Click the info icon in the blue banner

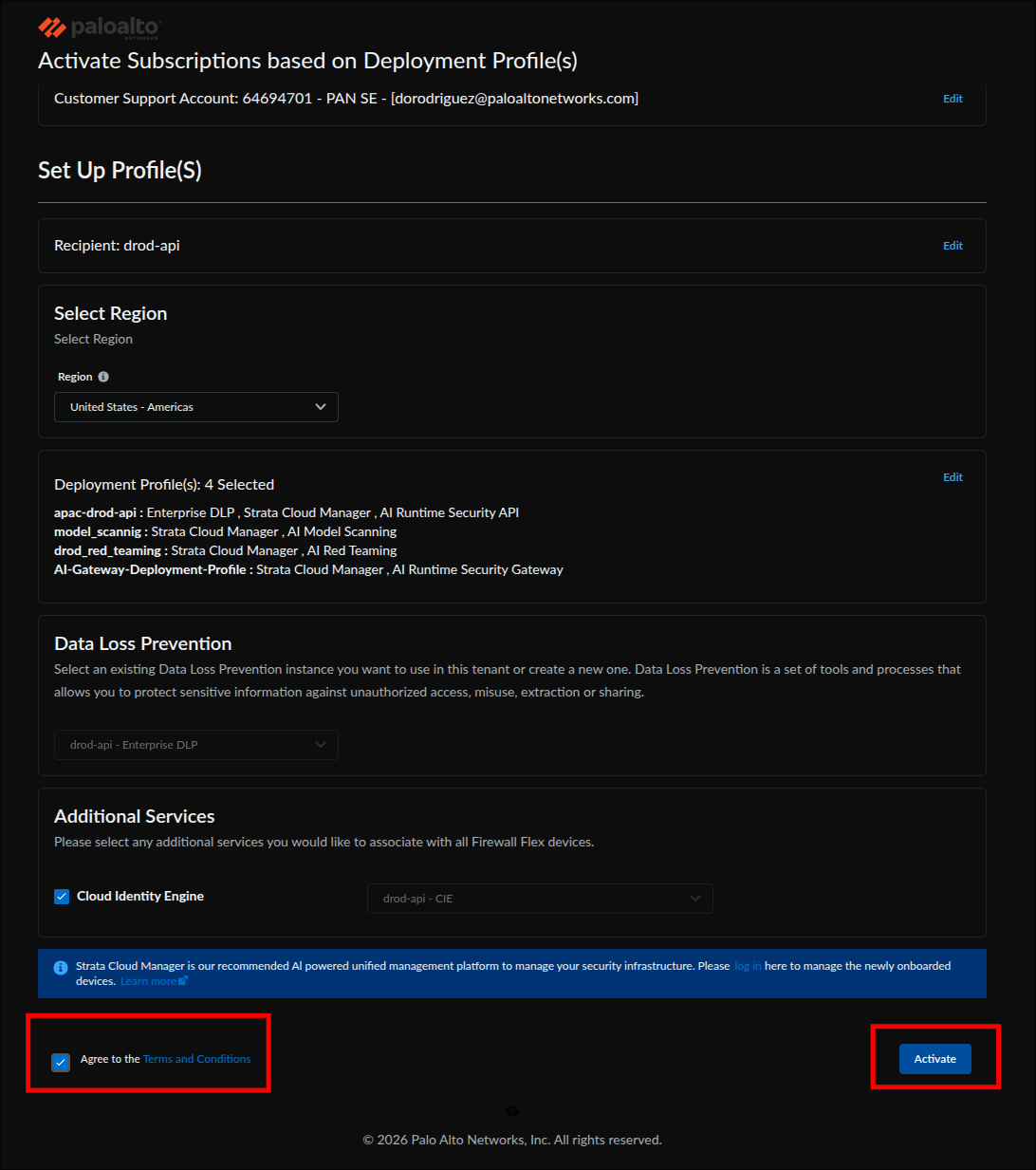(x=61, y=967)
